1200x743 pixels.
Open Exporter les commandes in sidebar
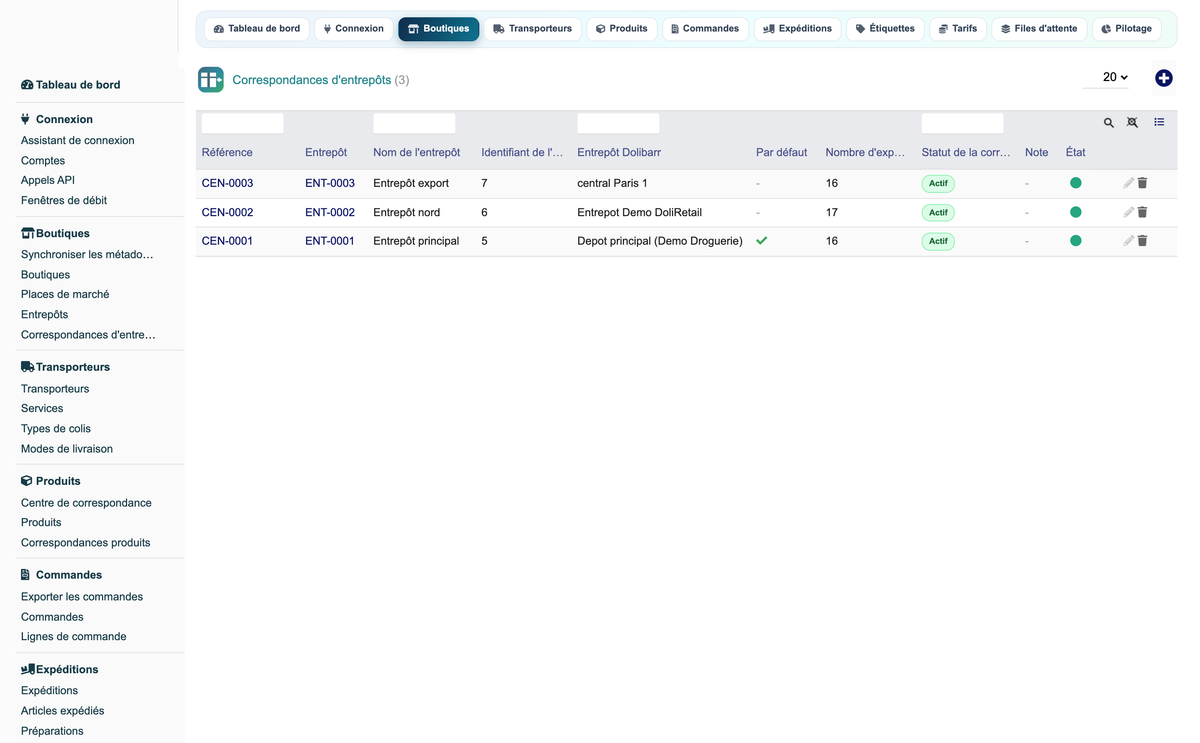coord(82,597)
